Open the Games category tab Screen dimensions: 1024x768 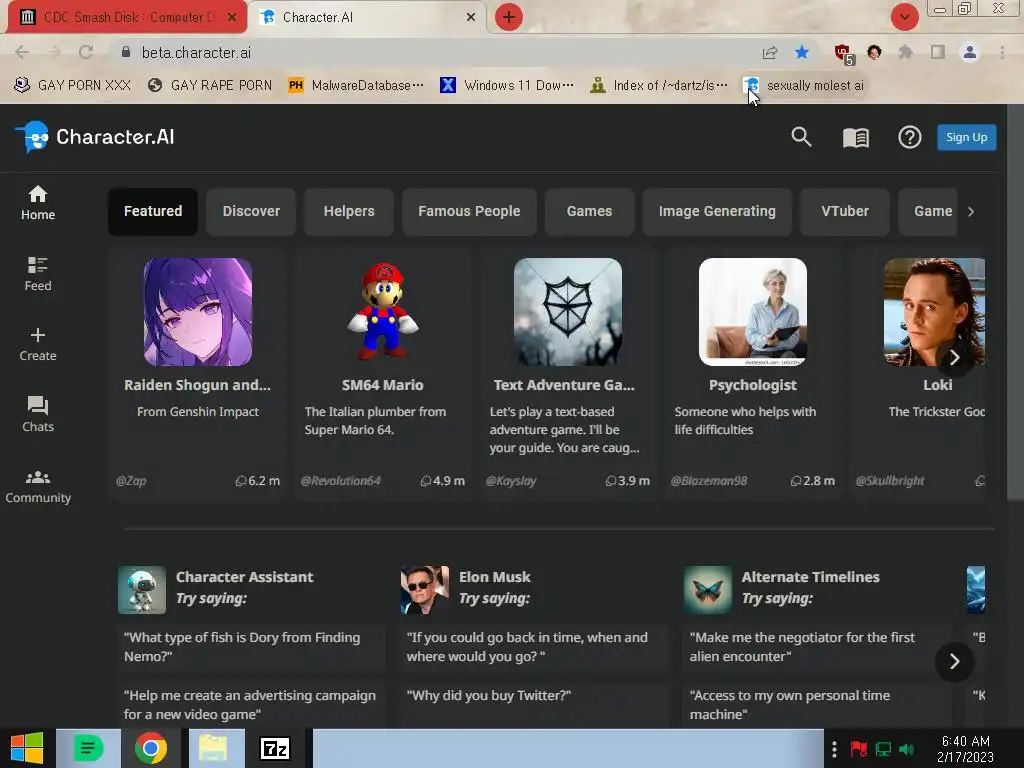(x=589, y=212)
